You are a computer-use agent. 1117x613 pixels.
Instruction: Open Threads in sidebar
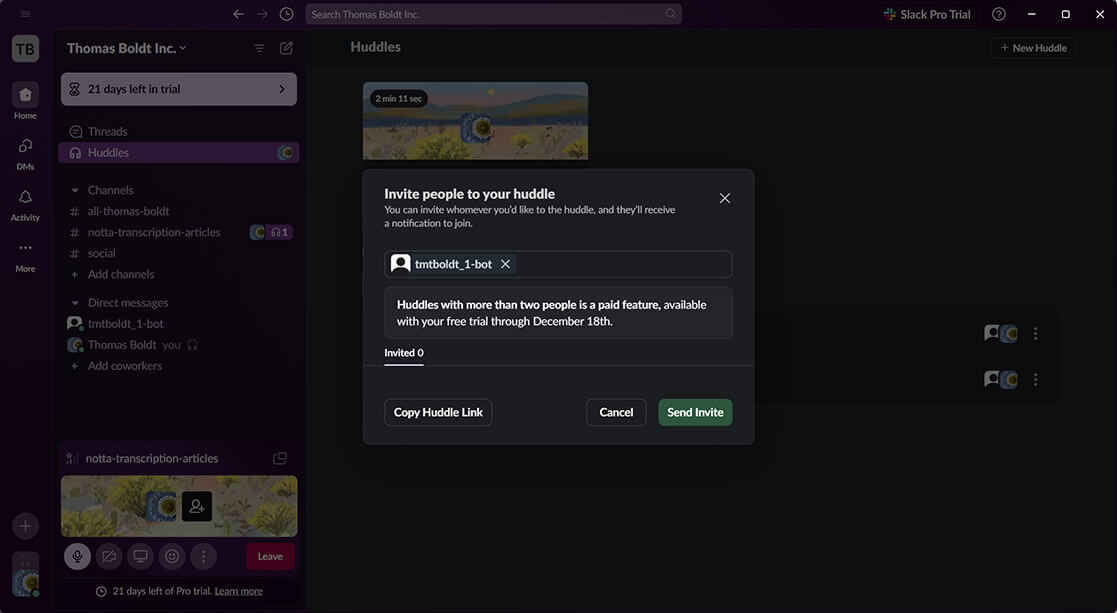coord(179,132)
